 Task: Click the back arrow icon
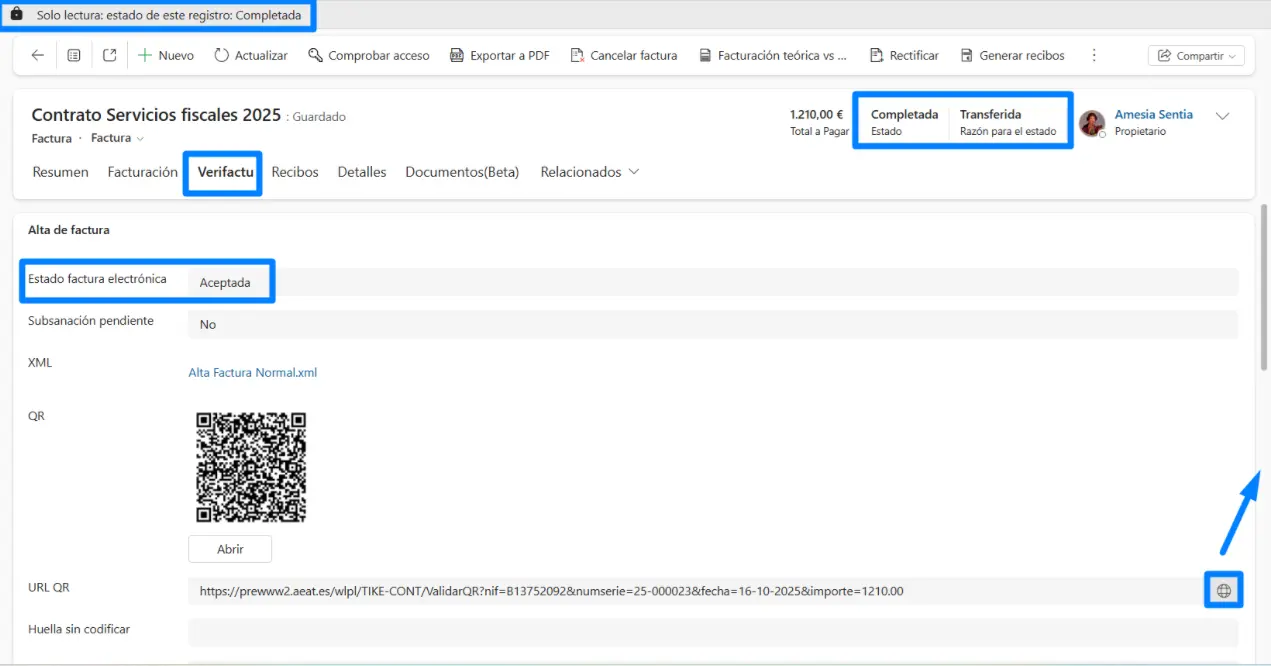(38, 56)
